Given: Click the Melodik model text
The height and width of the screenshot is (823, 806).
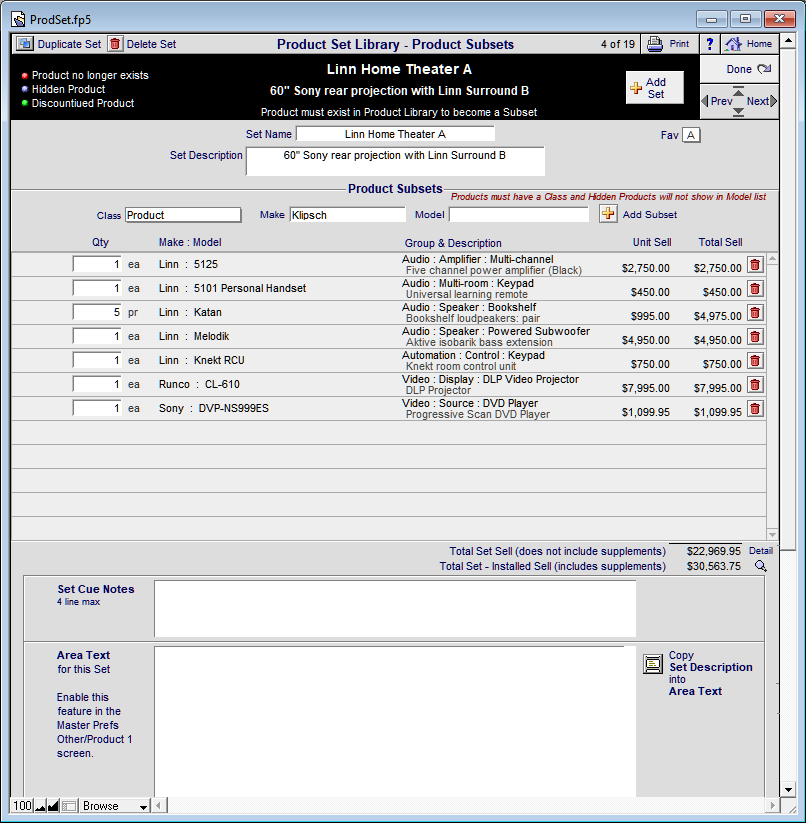Looking at the screenshot, I should pyautogui.click(x=211, y=336).
